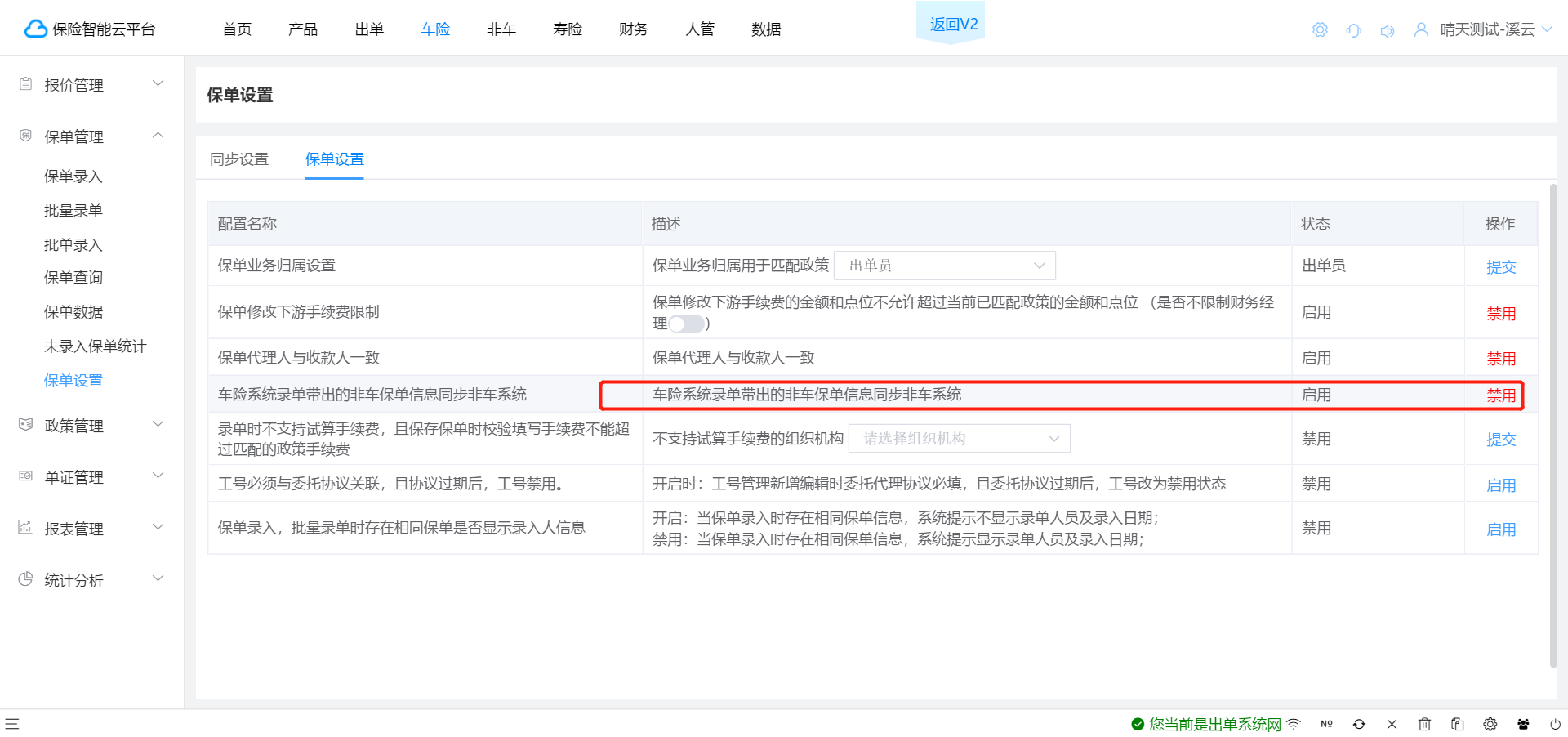Click the wifi network icon in the status bar

coord(1294,724)
